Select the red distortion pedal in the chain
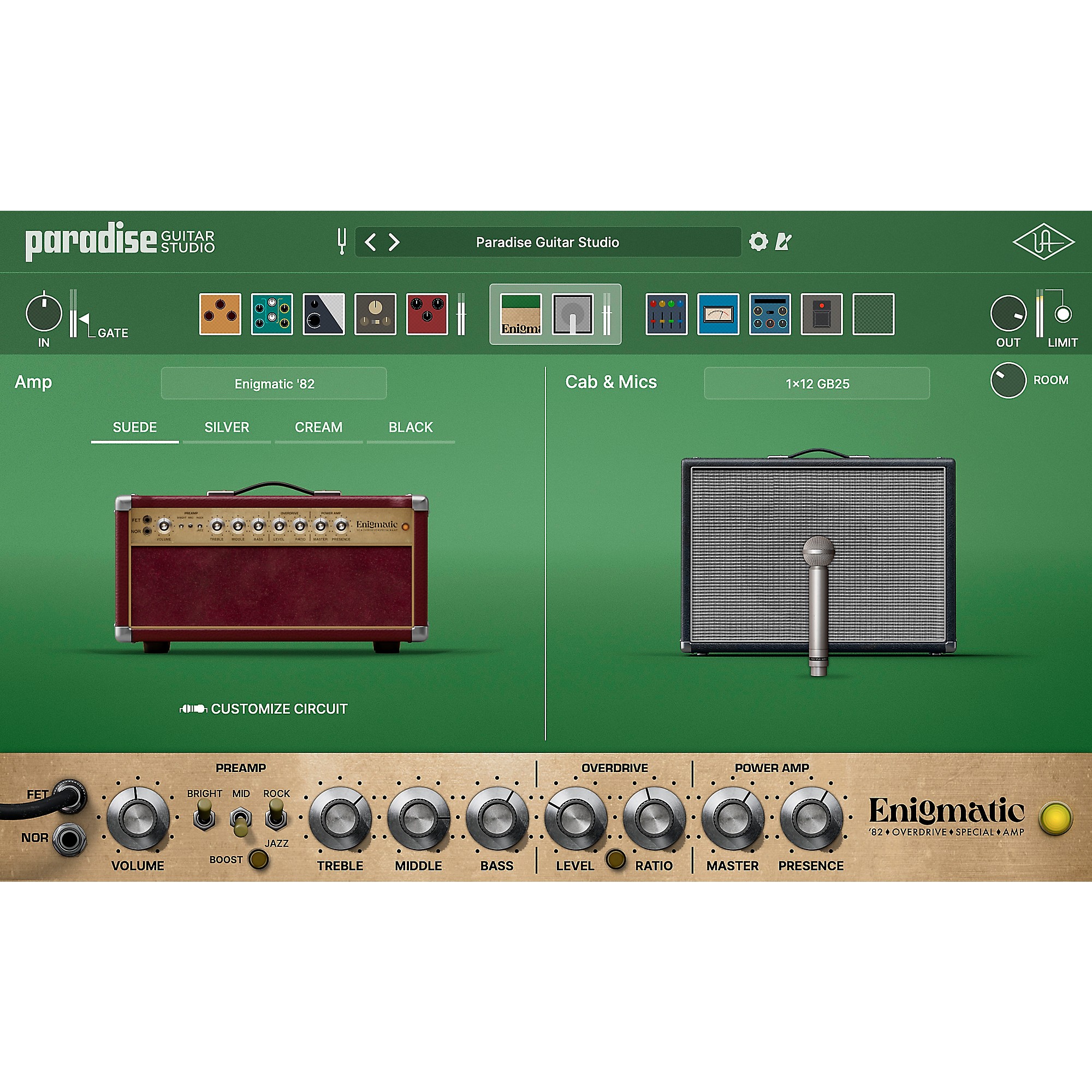Image resolution: width=1092 pixels, height=1092 pixels. point(428,316)
